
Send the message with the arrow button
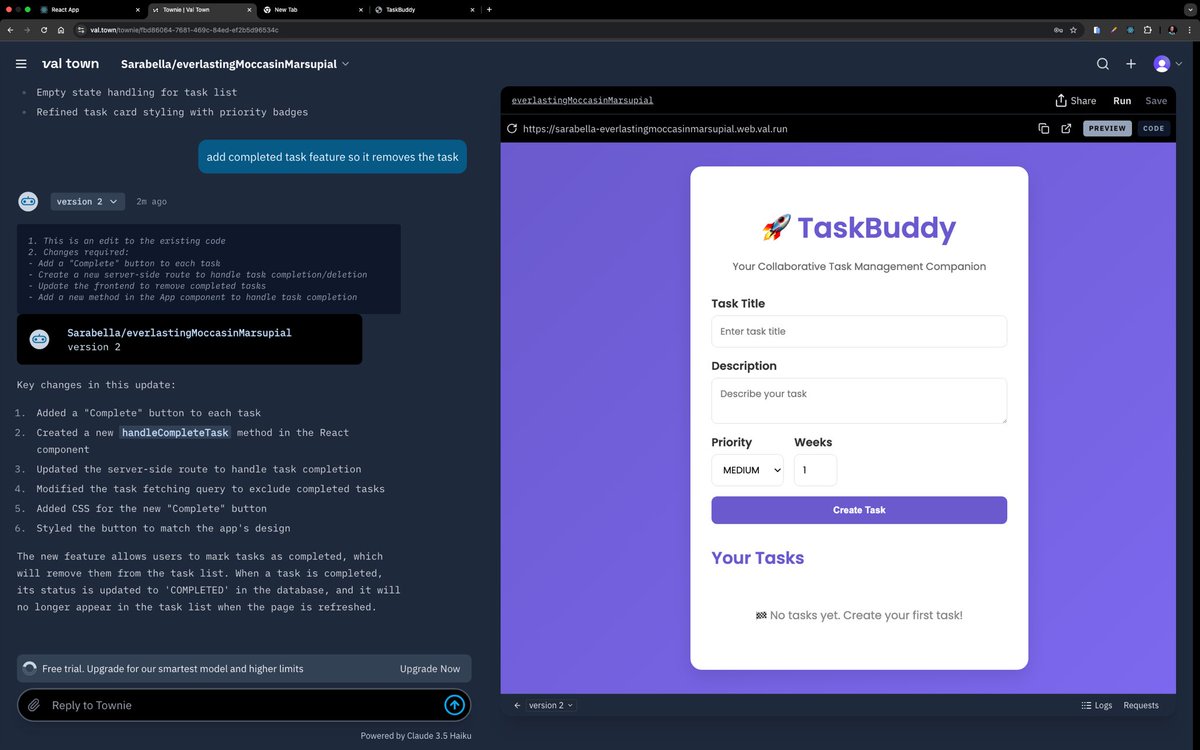pos(454,705)
